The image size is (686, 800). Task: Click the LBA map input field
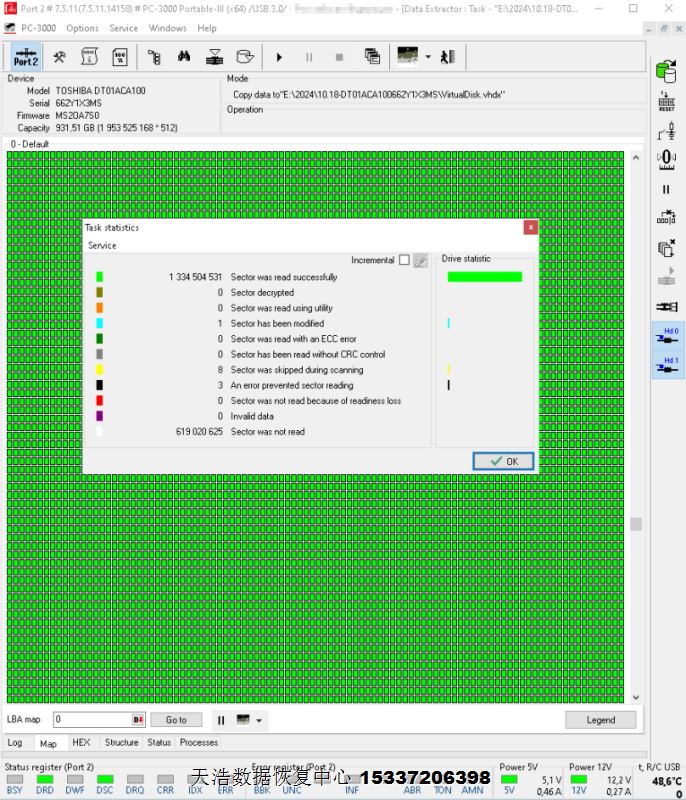92,720
